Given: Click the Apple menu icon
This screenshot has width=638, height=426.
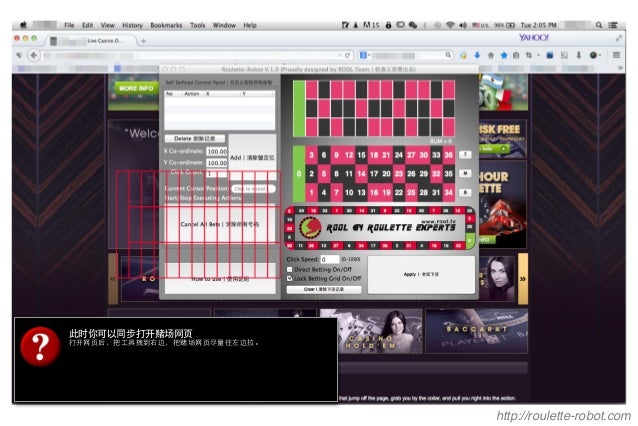Looking at the screenshot, I should 24,25.
